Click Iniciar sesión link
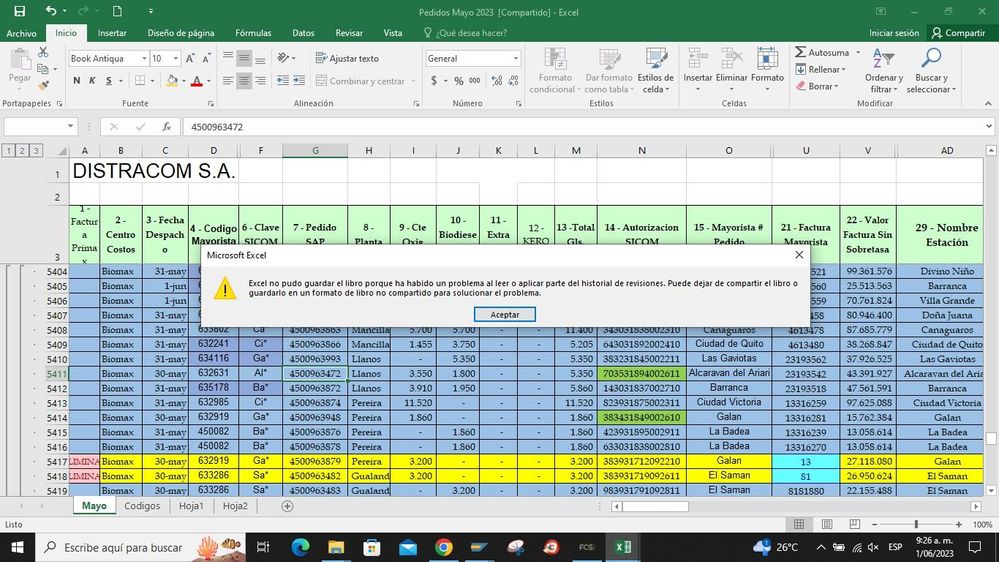The width and height of the screenshot is (999, 562). tap(894, 33)
